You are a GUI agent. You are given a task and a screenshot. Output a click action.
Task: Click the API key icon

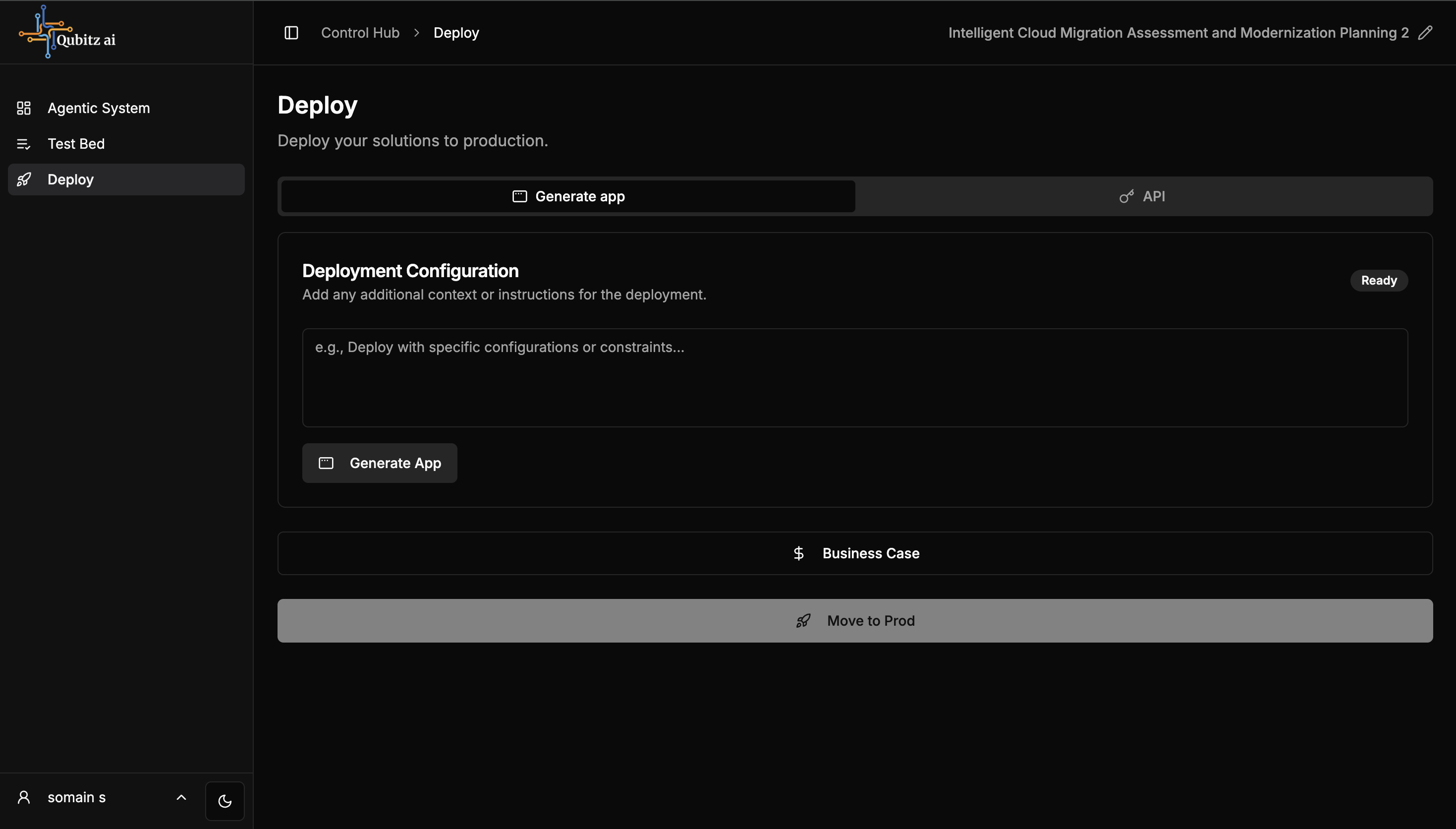click(1126, 196)
